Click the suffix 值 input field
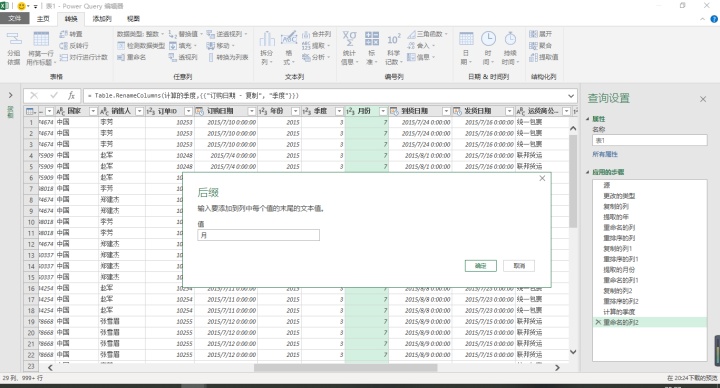 coord(259,235)
